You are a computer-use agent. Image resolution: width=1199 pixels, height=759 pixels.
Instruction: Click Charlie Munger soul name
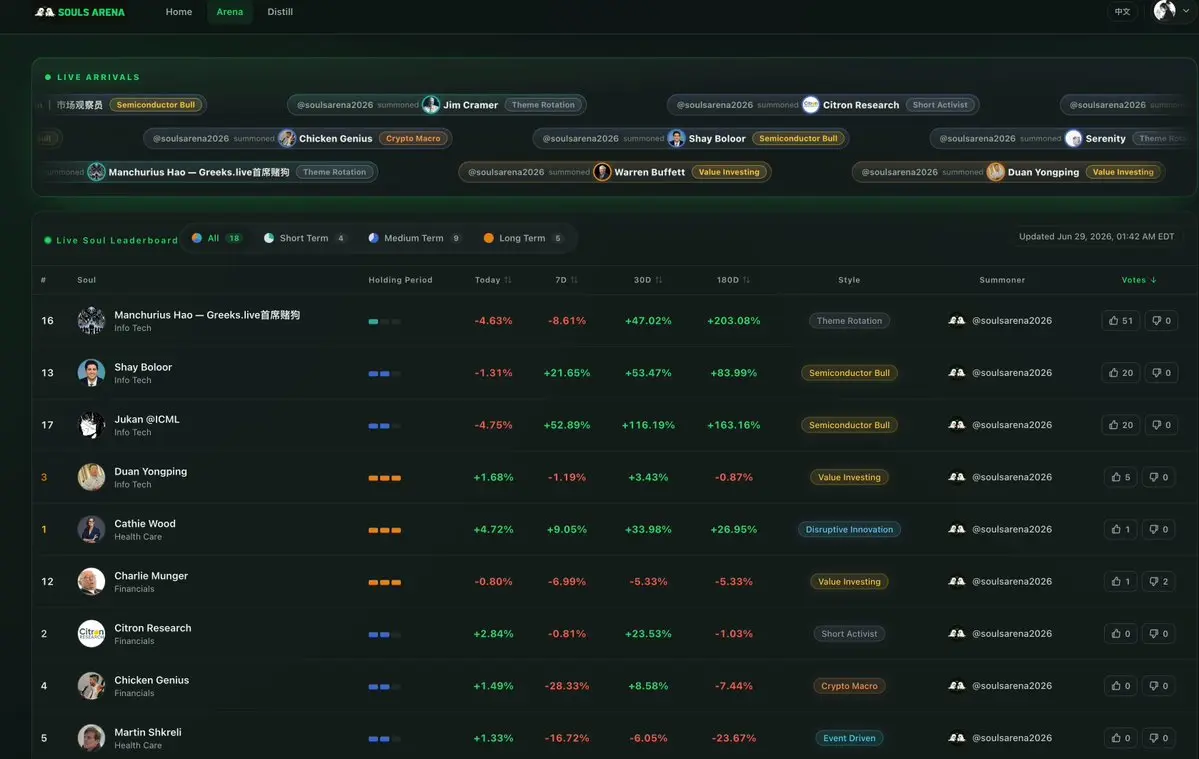(151, 576)
